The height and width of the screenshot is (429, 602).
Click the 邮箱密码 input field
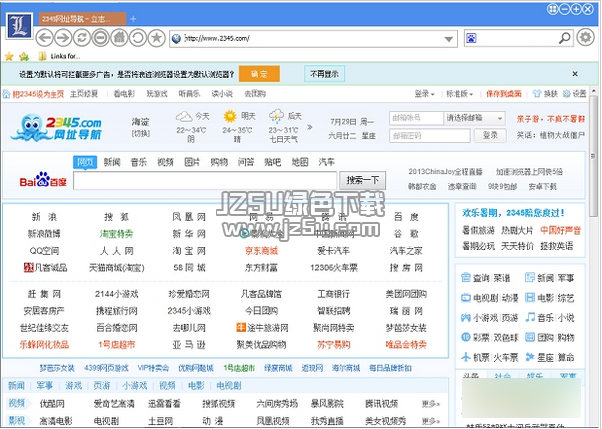pyautogui.click(x=430, y=135)
